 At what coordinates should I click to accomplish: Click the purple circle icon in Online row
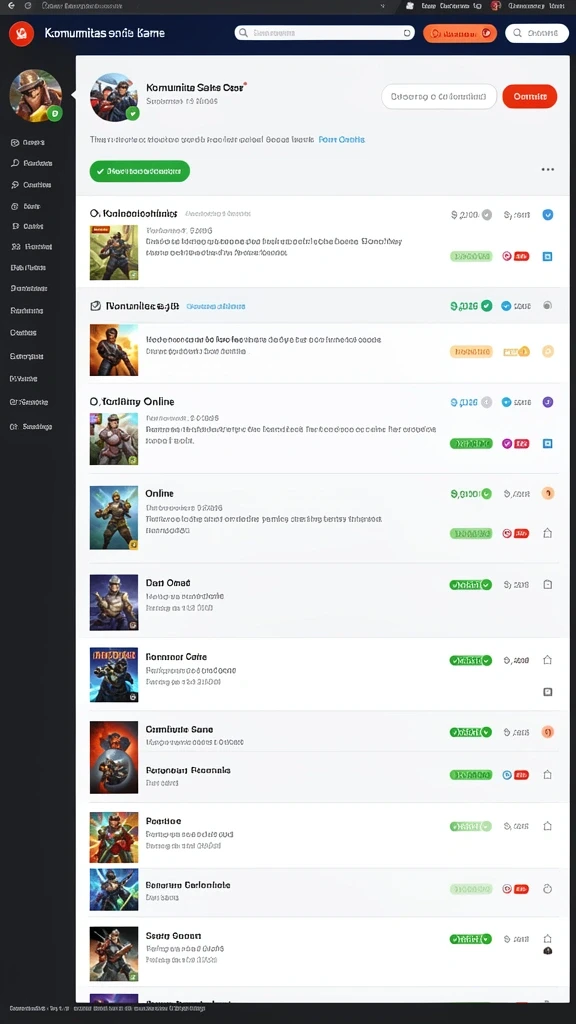pos(548,402)
